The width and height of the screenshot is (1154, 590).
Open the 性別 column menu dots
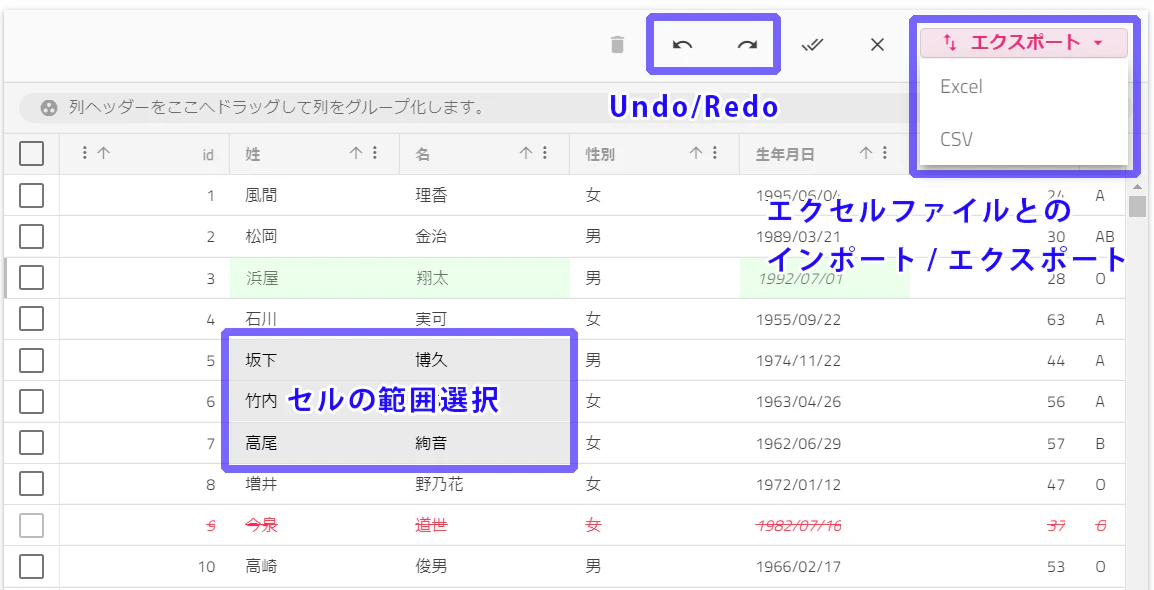click(715, 153)
